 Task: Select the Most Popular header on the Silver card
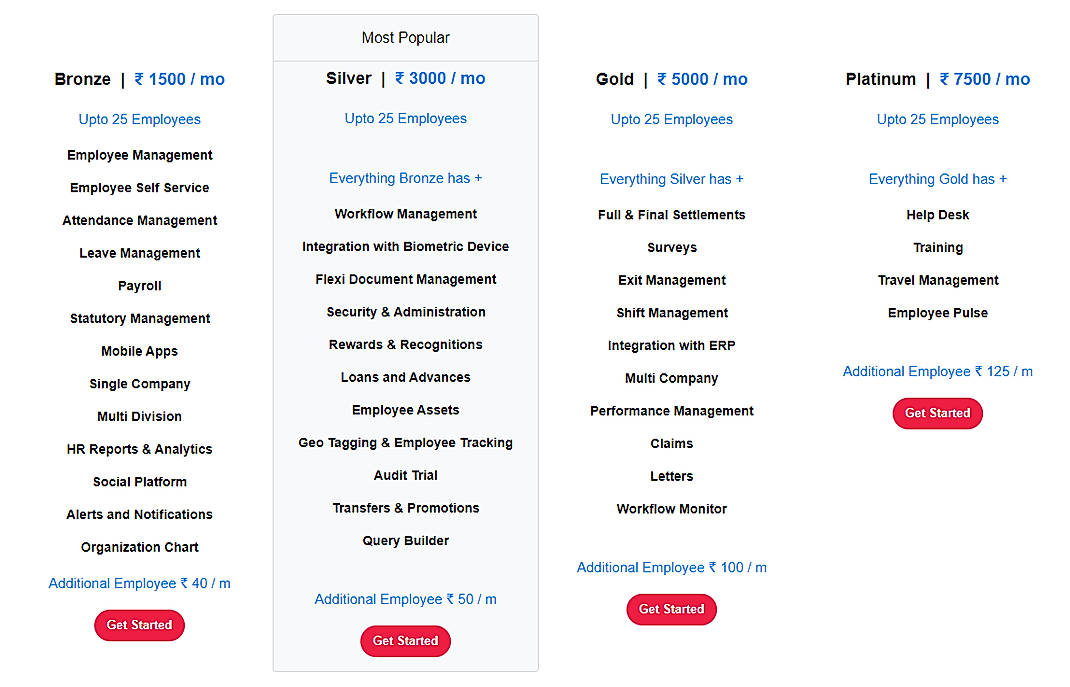coord(405,37)
